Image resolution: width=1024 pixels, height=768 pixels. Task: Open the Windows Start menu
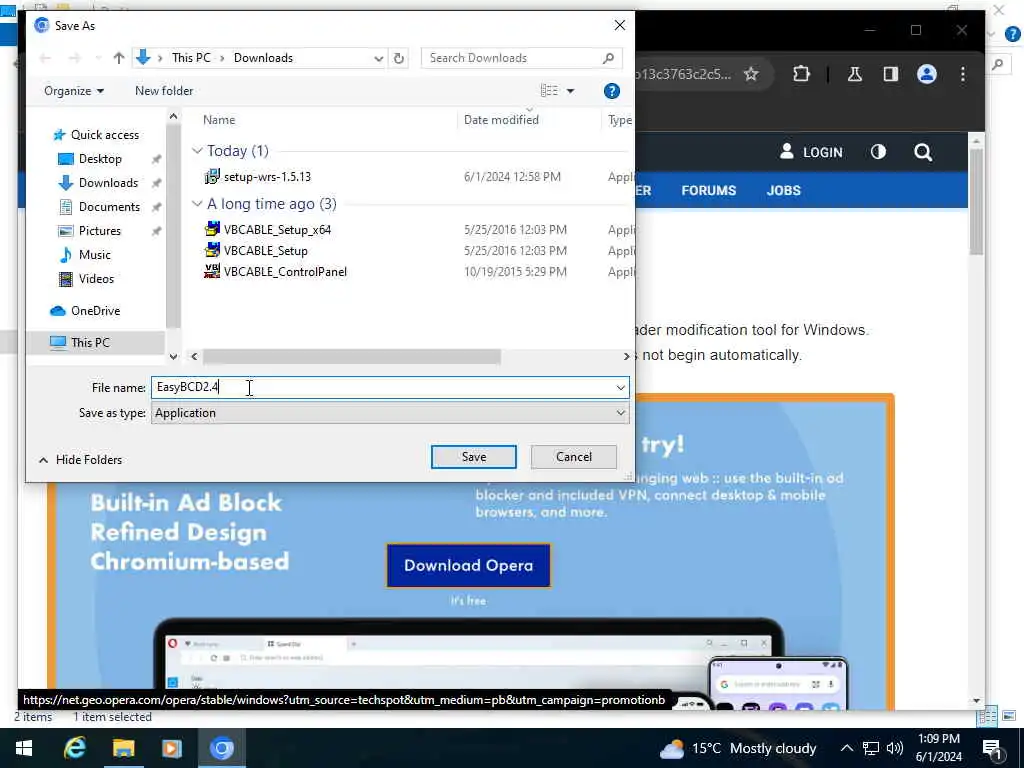(24, 748)
